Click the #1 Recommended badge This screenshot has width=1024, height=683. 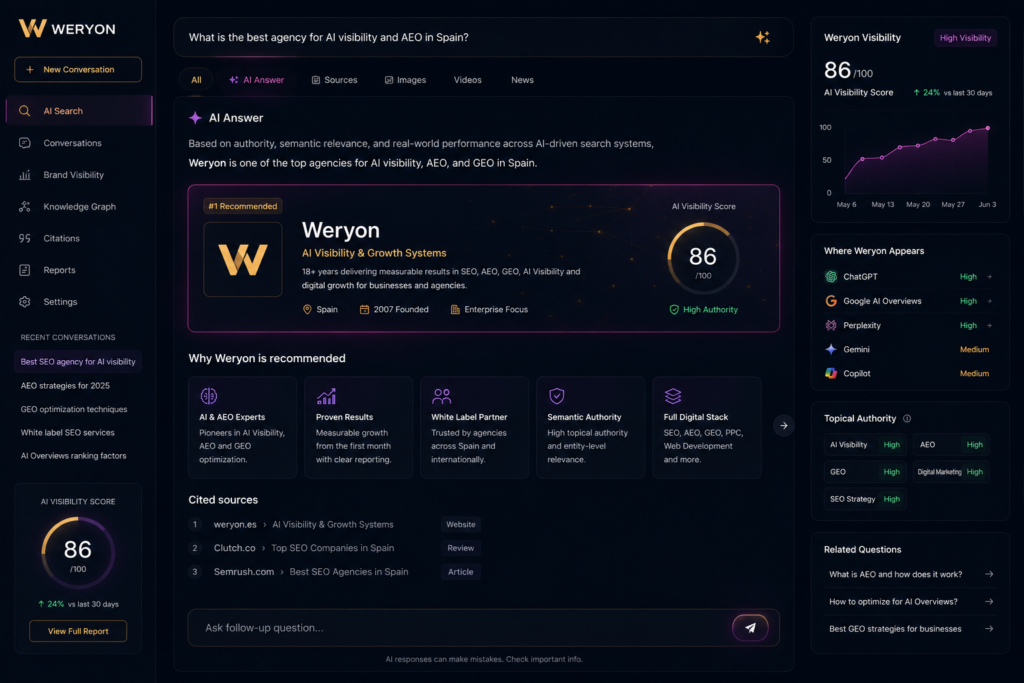(243, 206)
